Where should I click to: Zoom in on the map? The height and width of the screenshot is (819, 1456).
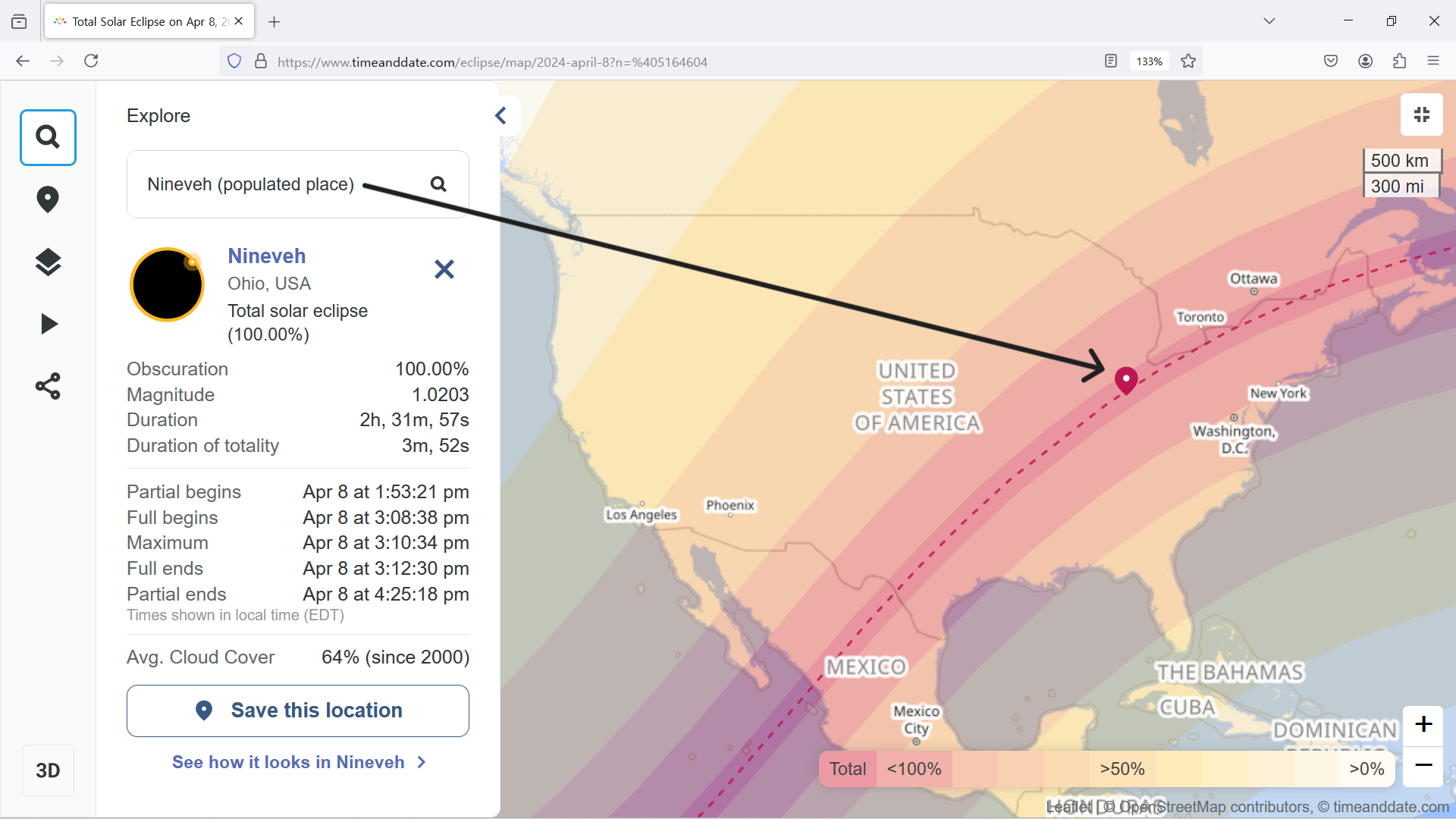(1423, 724)
